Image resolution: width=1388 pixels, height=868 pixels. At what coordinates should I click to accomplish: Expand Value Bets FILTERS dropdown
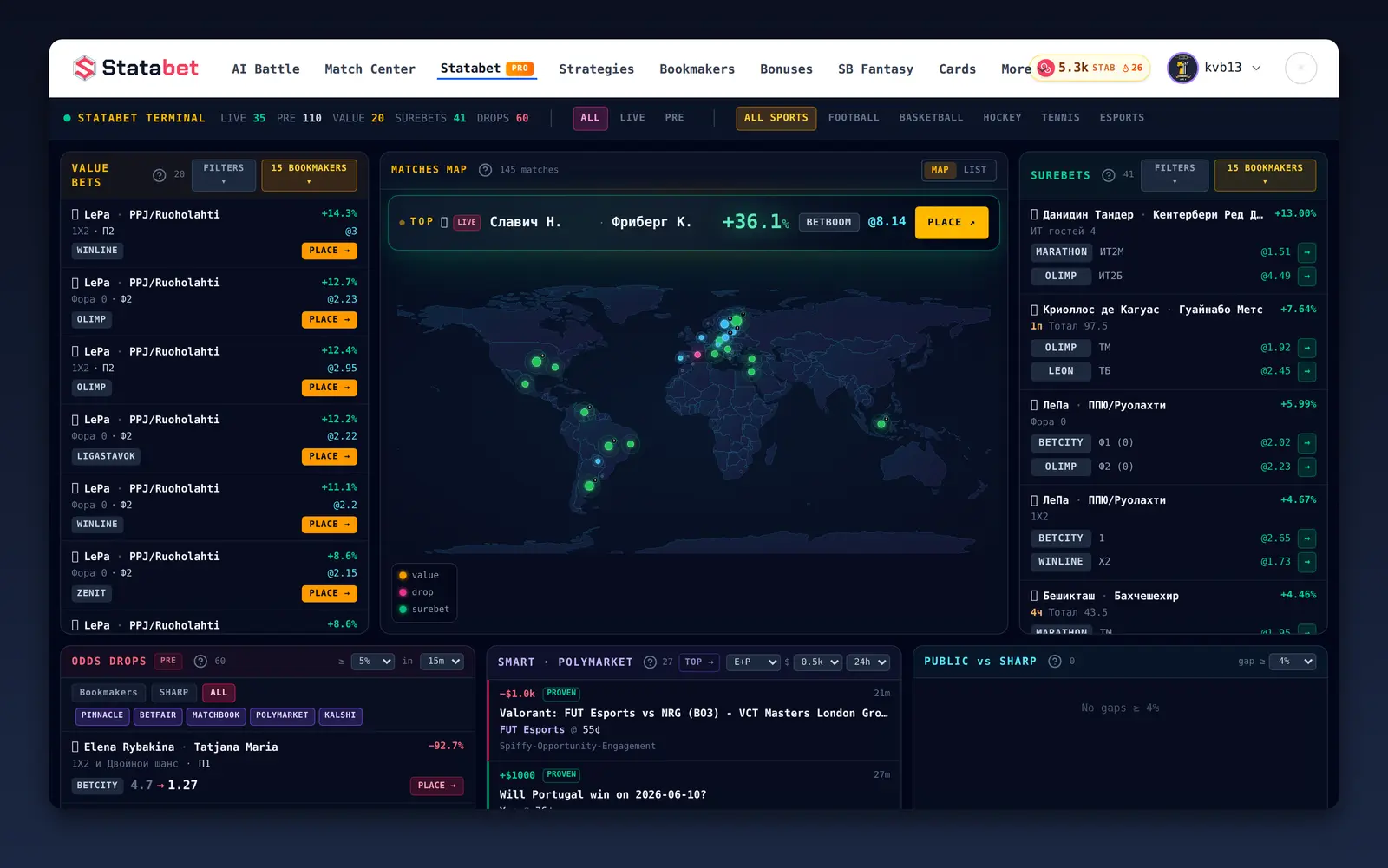pyautogui.click(x=224, y=174)
